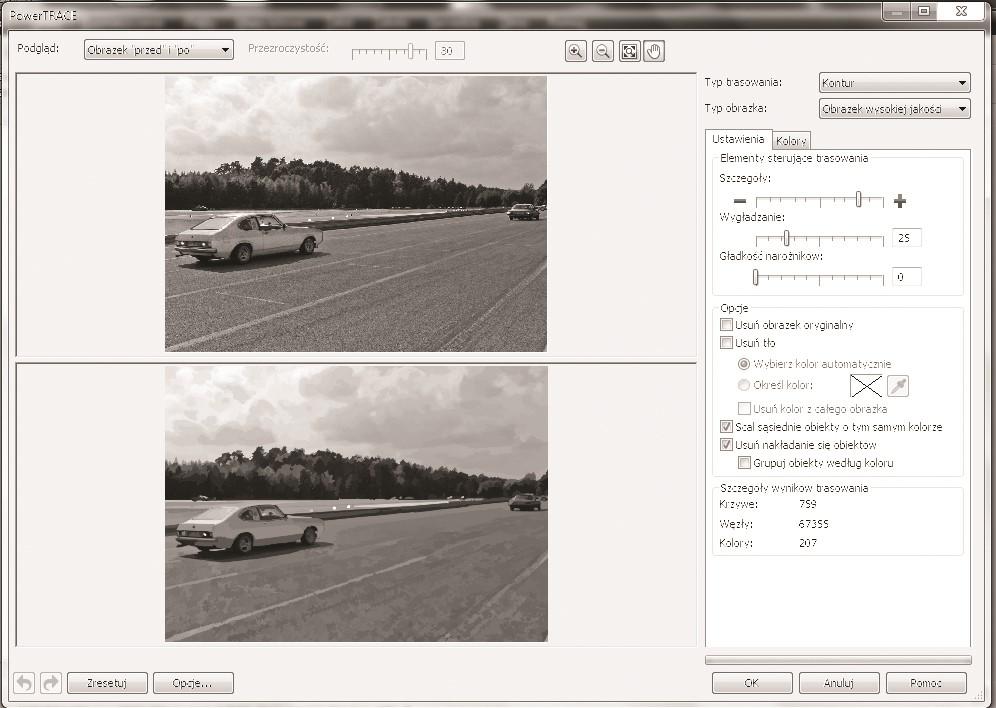
Task: Pick background color with eyedropper icon
Action: [898, 385]
